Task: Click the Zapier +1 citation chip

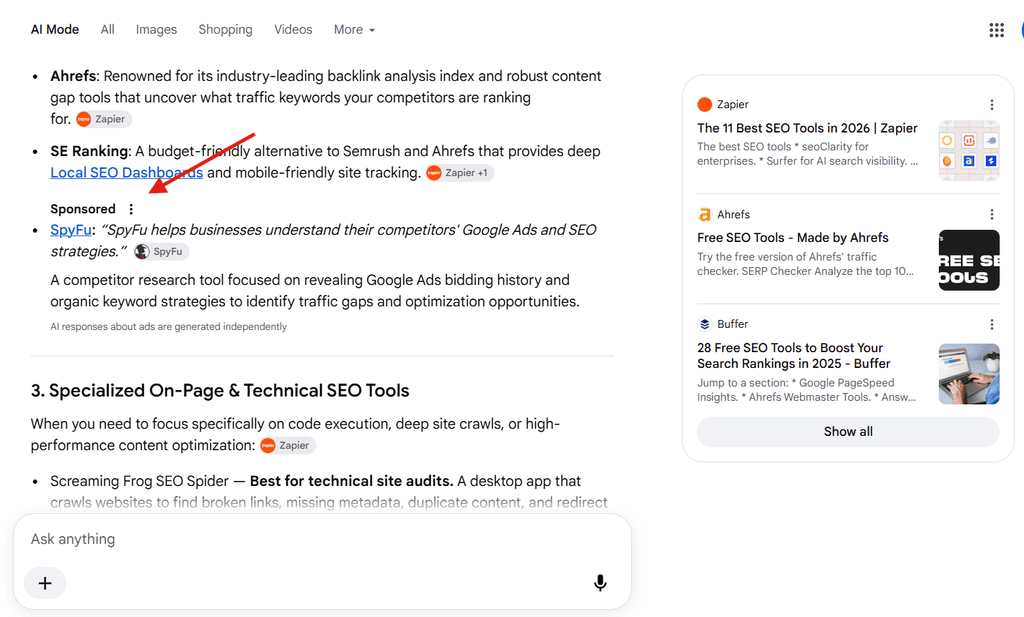Action: pyautogui.click(x=459, y=173)
